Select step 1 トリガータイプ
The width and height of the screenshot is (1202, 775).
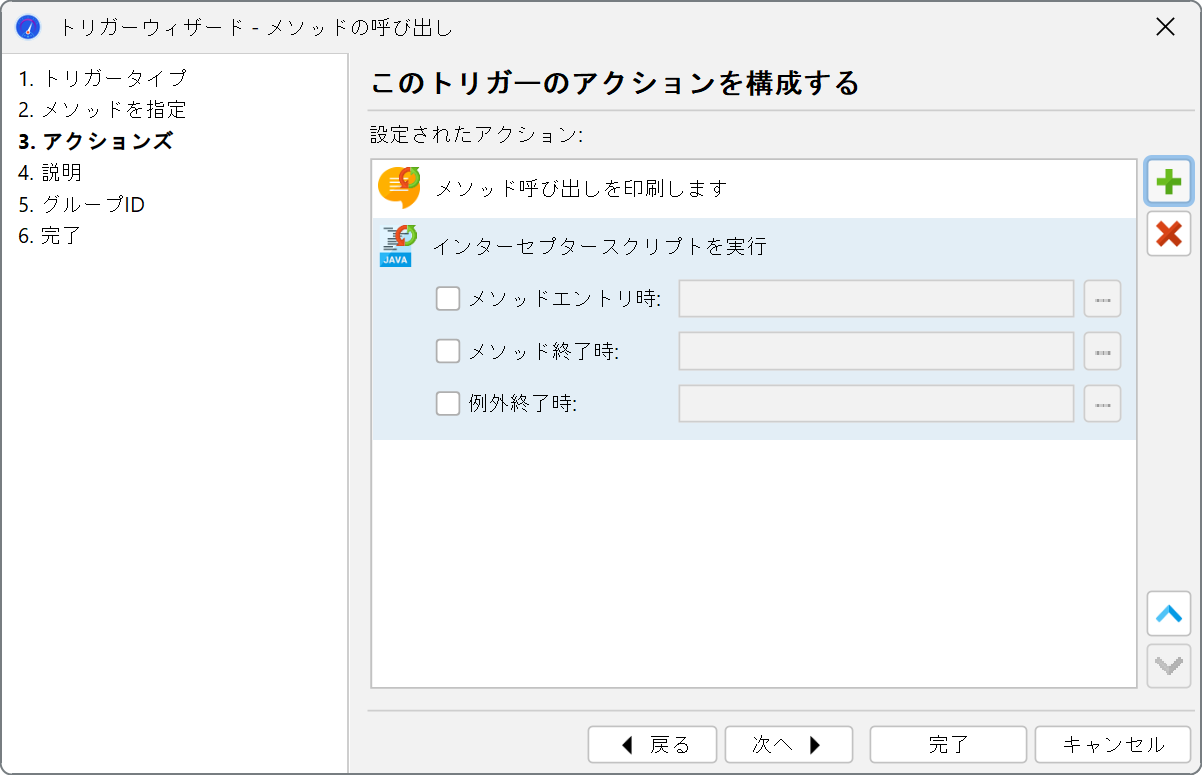click(102, 78)
